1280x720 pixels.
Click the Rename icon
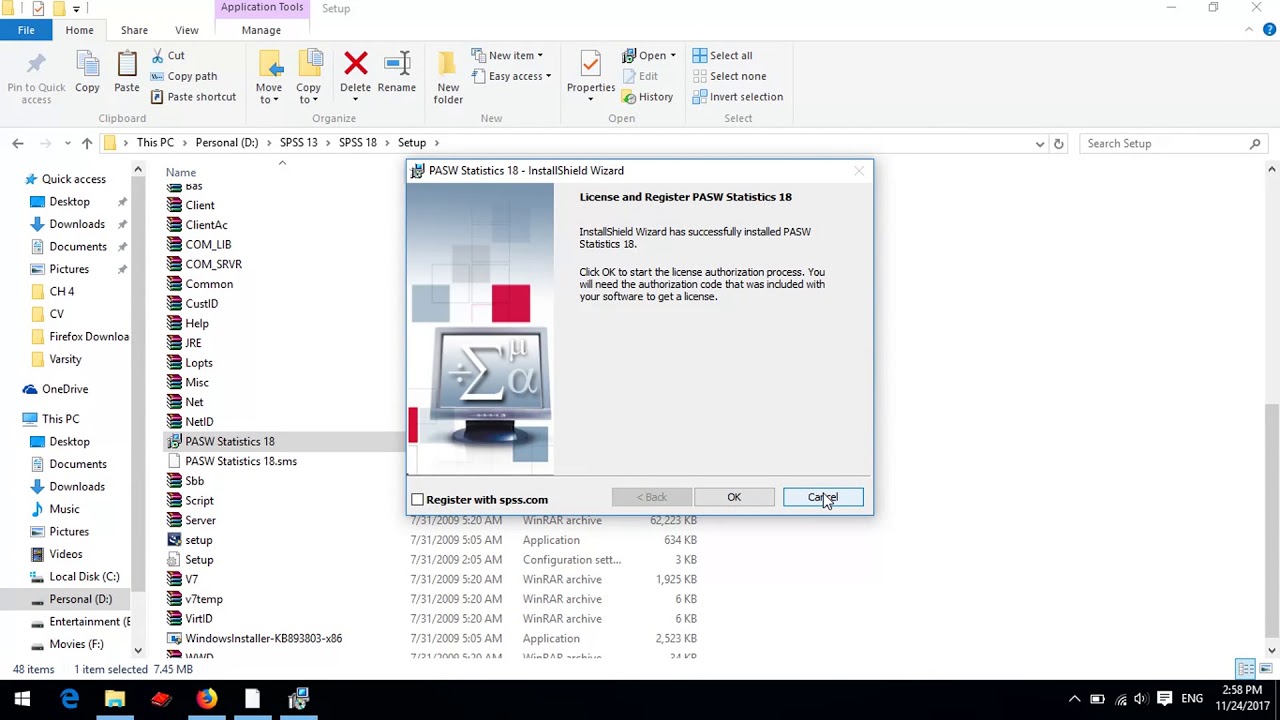click(x=397, y=64)
